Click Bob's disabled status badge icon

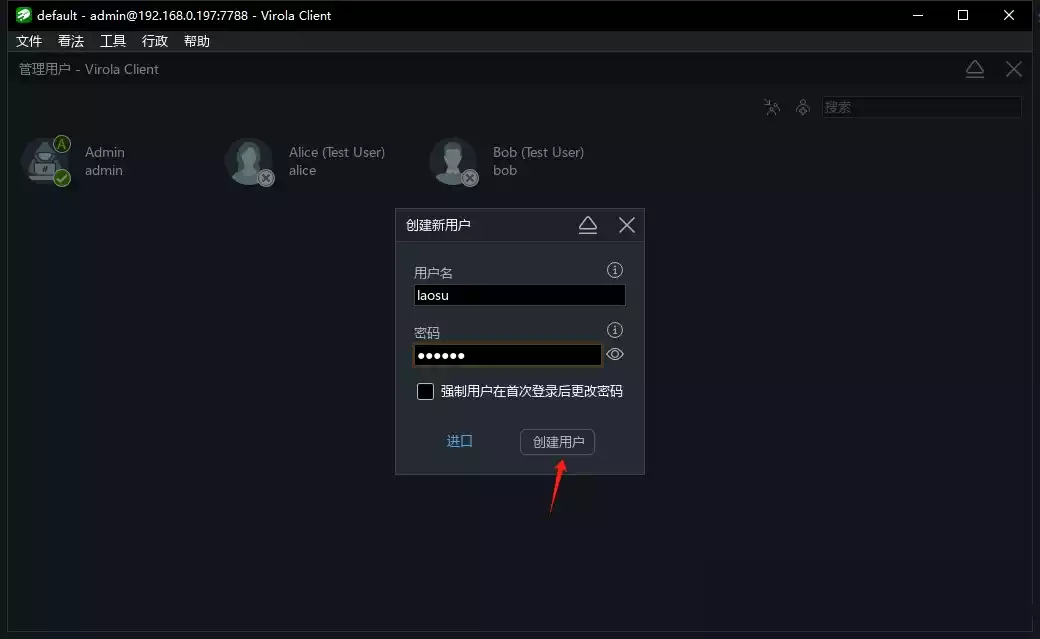coord(468,178)
